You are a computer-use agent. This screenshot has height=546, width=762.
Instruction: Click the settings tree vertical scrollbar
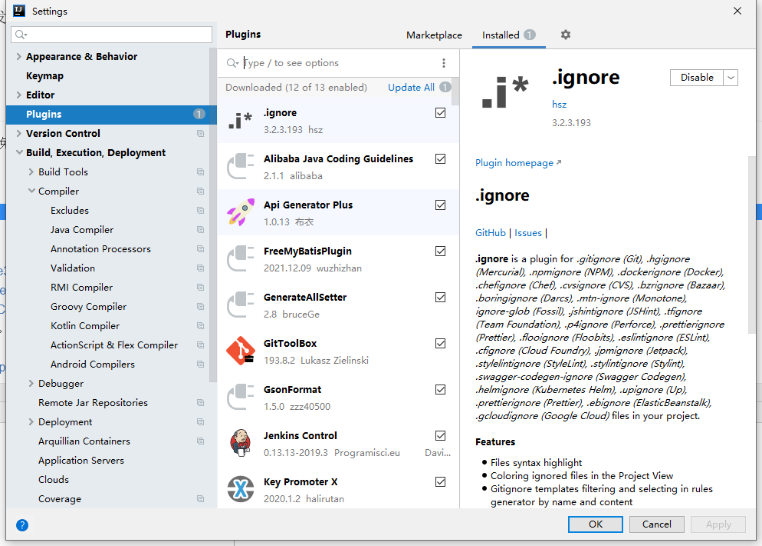click(x=212, y=214)
